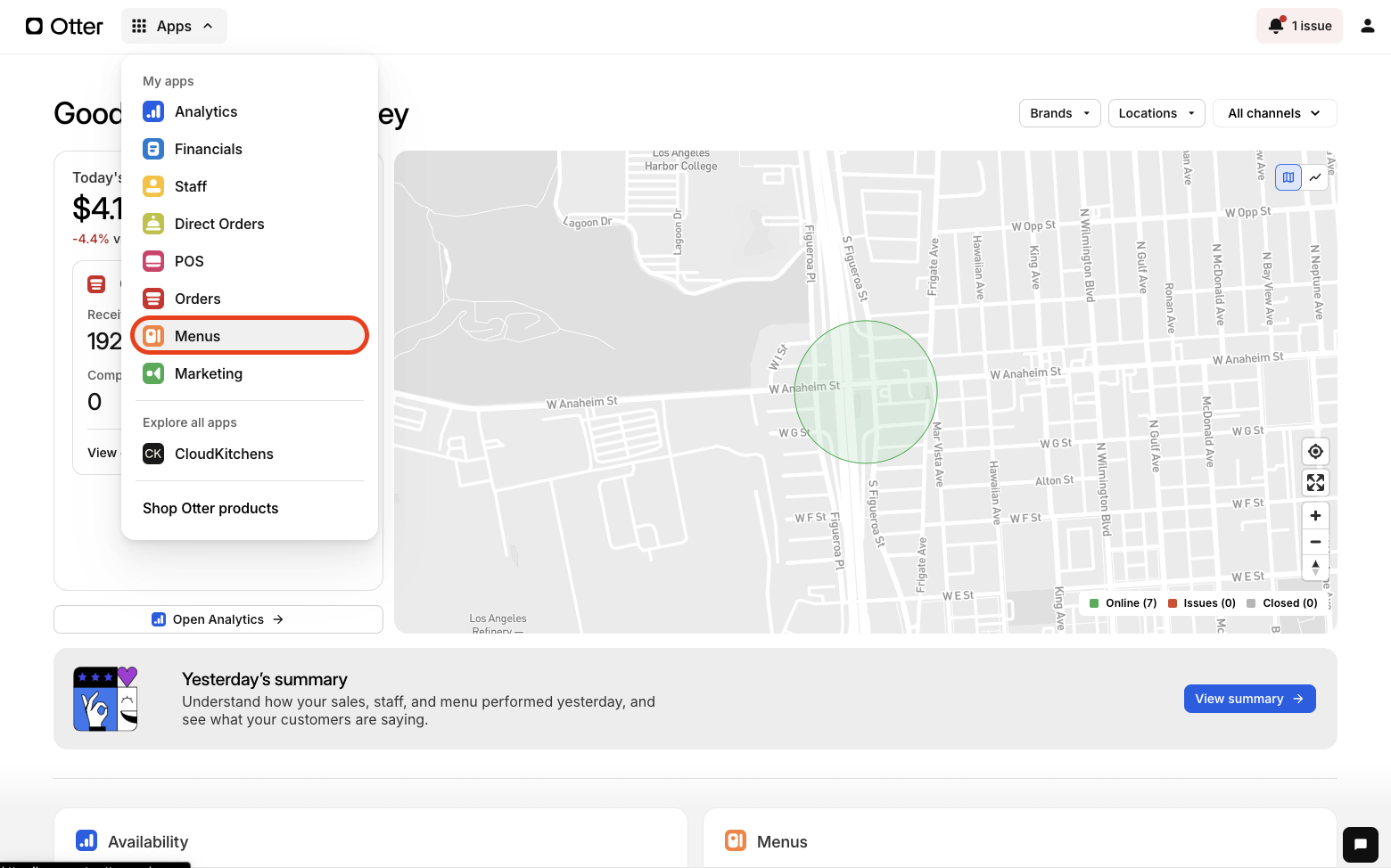Click the 'My apps' section label

[x=169, y=81]
